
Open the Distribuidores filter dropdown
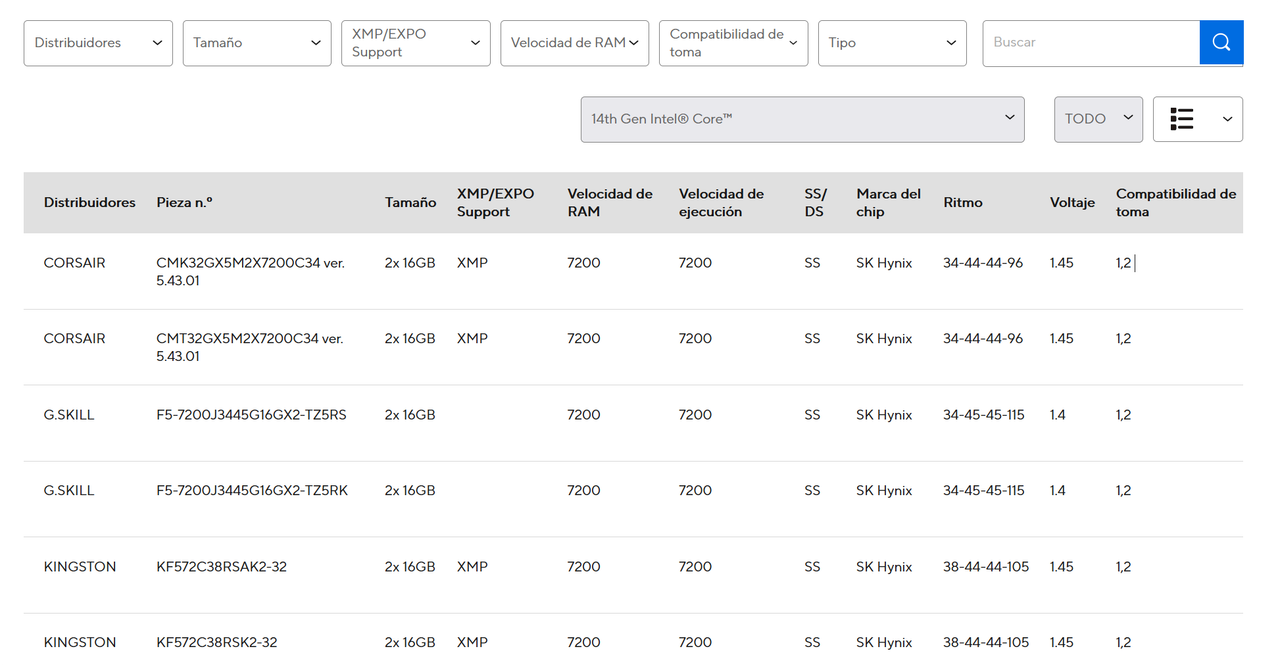coord(98,43)
